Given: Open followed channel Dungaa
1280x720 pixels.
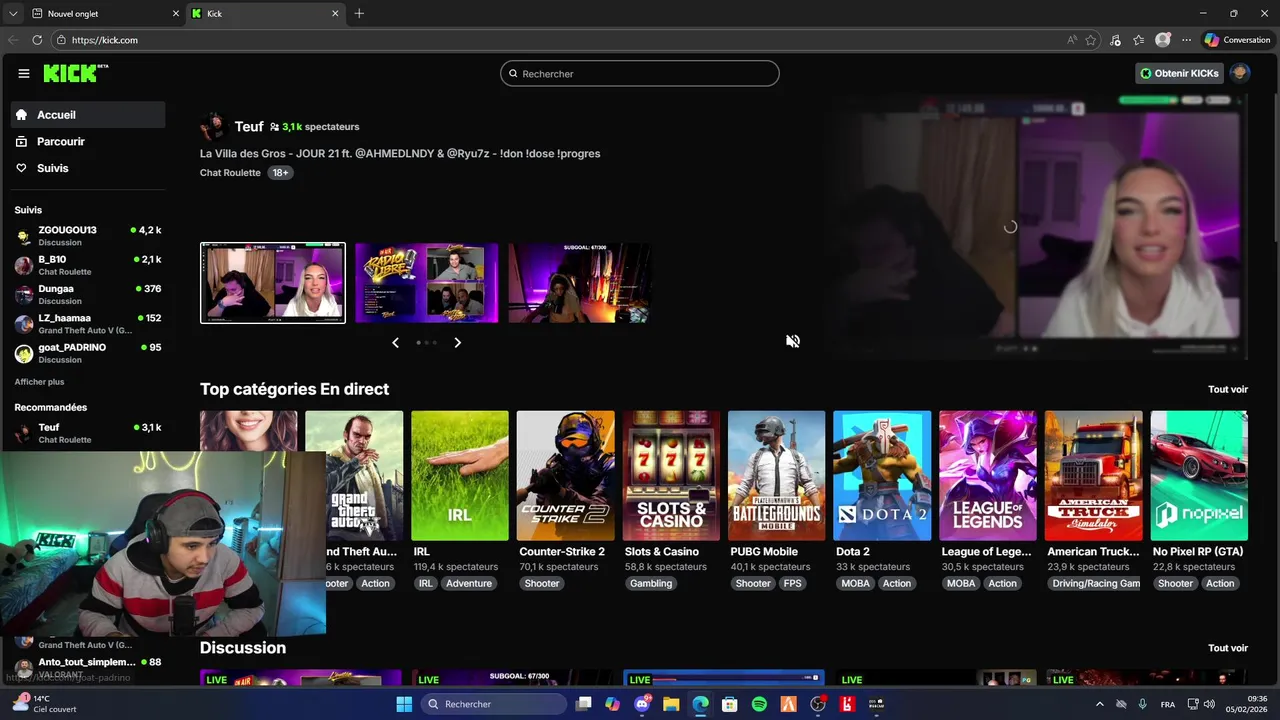Looking at the screenshot, I should [x=88, y=294].
